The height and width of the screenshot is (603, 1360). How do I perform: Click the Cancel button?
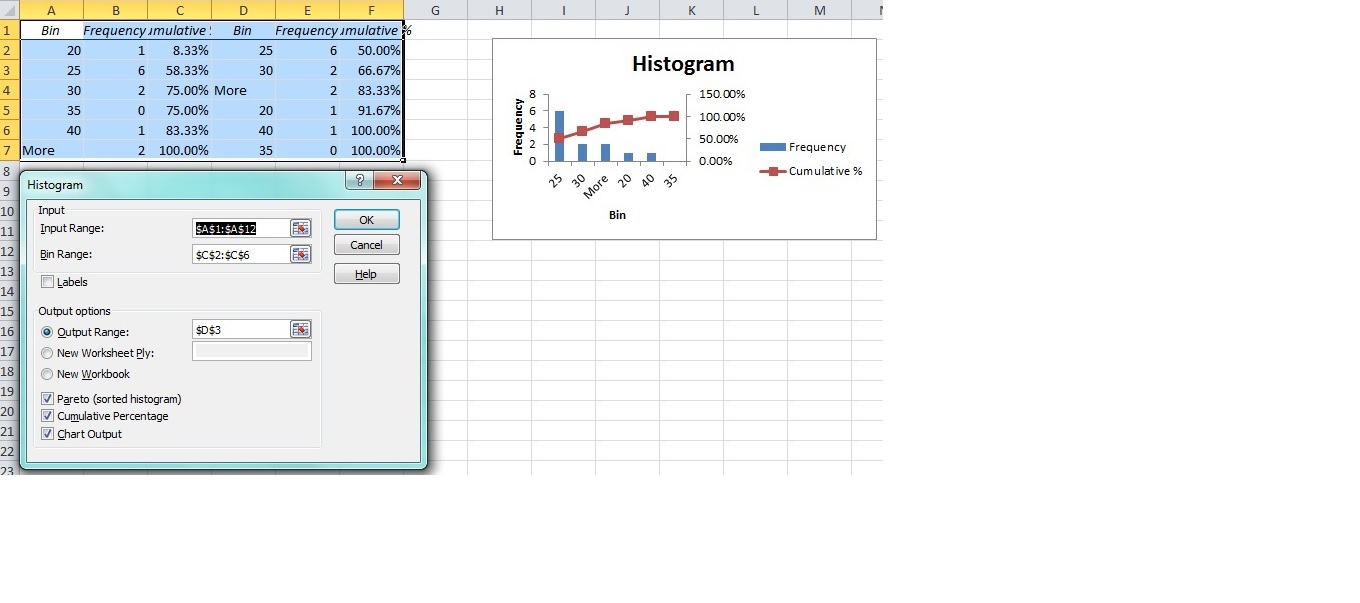pyautogui.click(x=366, y=245)
